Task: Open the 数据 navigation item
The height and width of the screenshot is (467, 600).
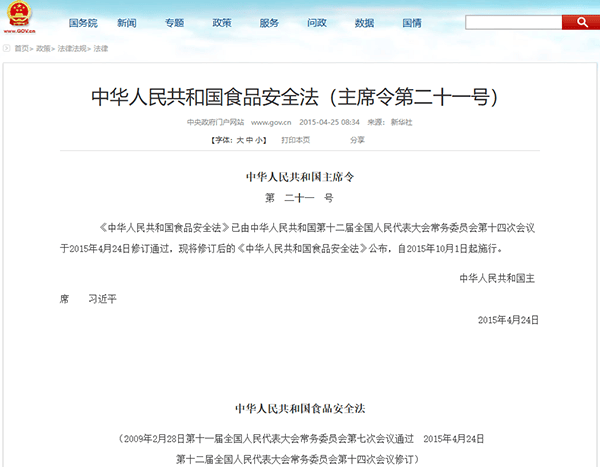Action: coord(364,22)
